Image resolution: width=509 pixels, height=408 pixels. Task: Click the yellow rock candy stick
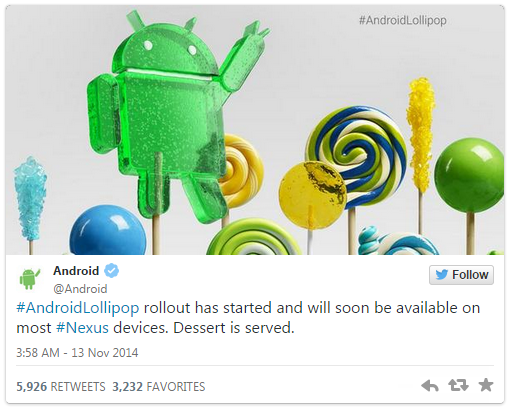pyautogui.click(x=421, y=133)
